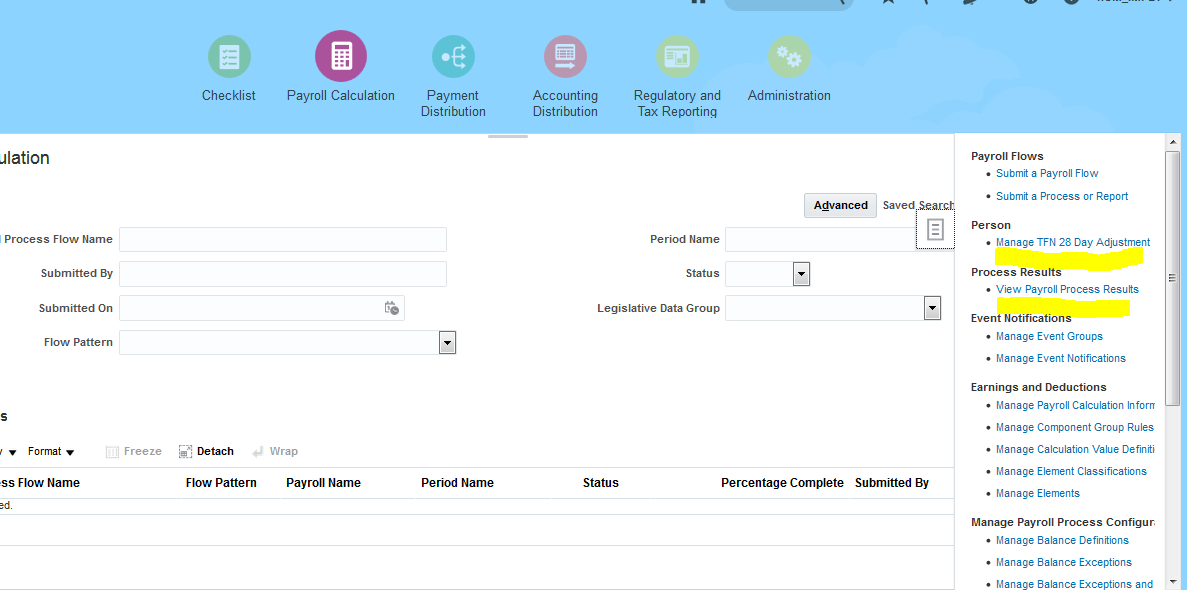
Task: Open the Submit a Payroll Flow link
Action: (1047, 172)
